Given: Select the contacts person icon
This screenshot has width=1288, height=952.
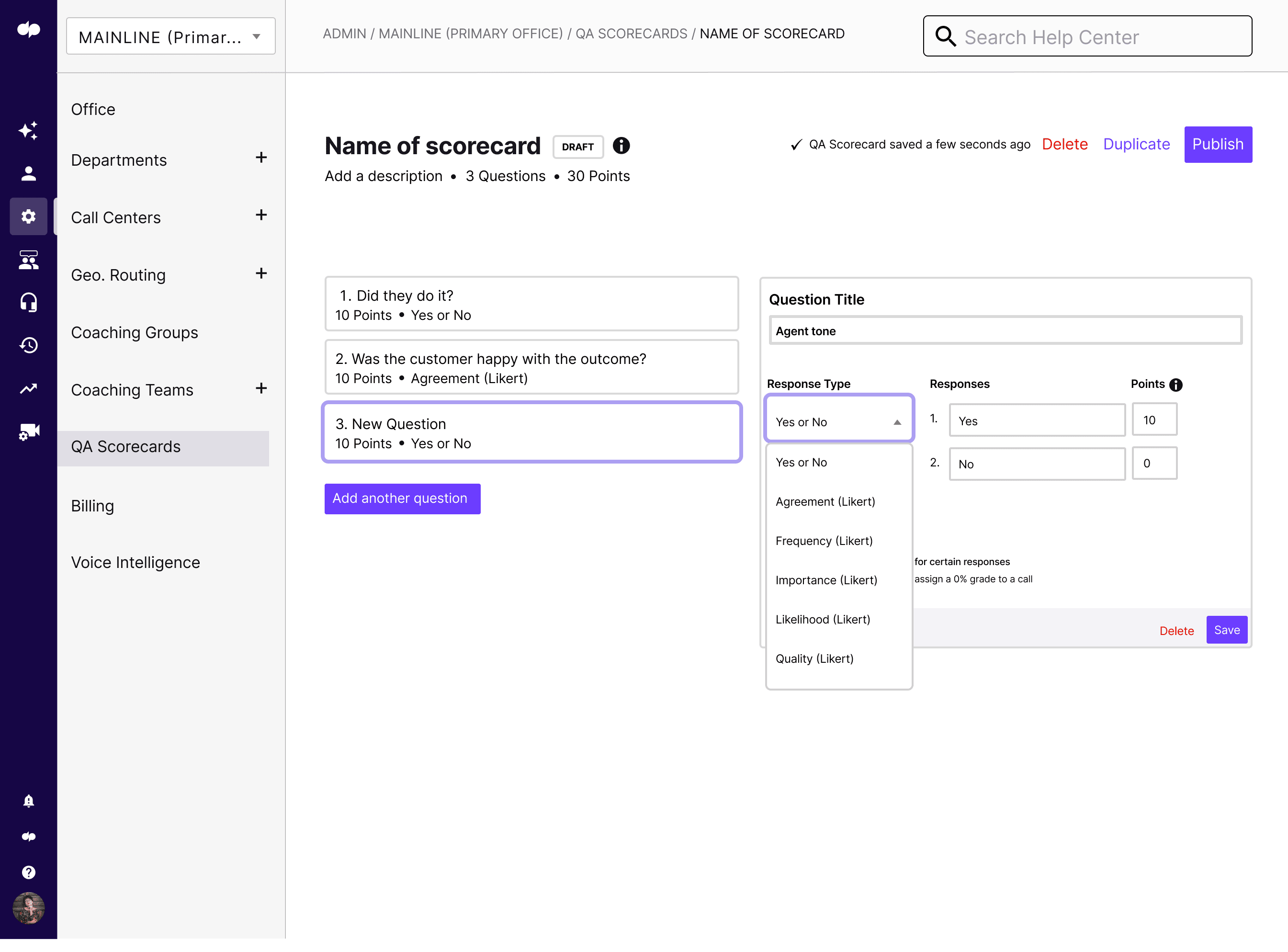Looking at the screenshot, I should [28, 173].
